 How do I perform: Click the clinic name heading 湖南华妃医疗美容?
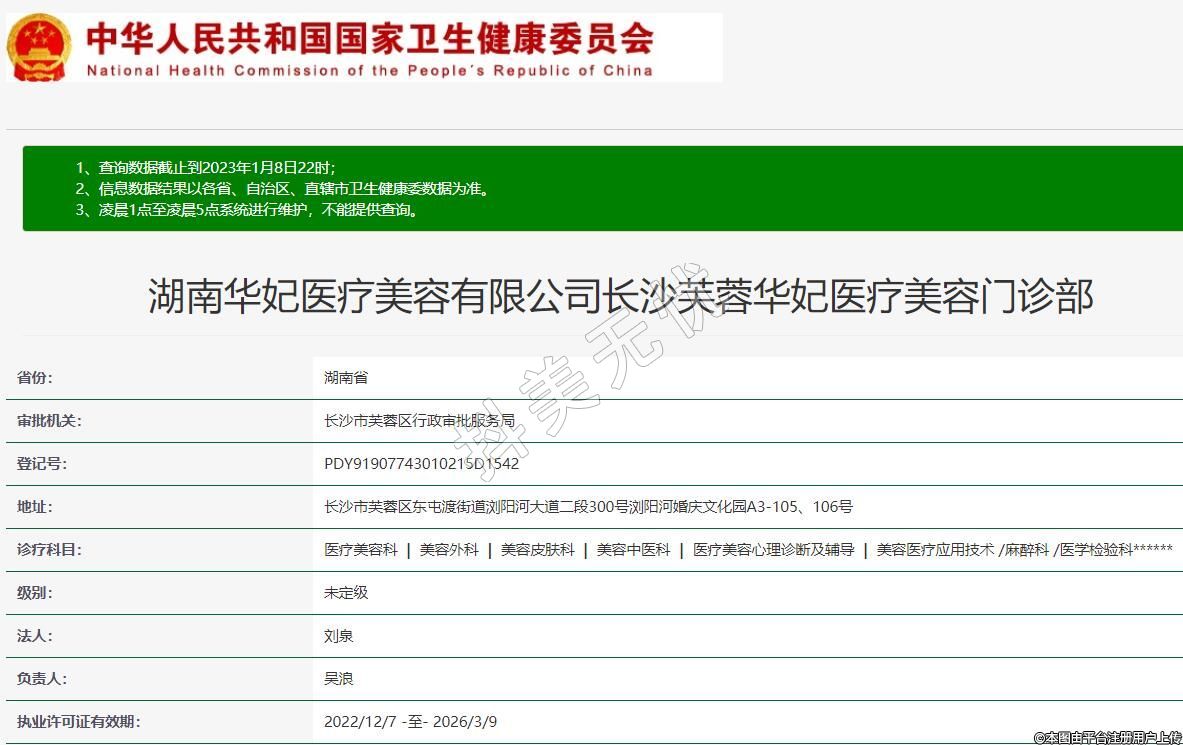[620, 297]
